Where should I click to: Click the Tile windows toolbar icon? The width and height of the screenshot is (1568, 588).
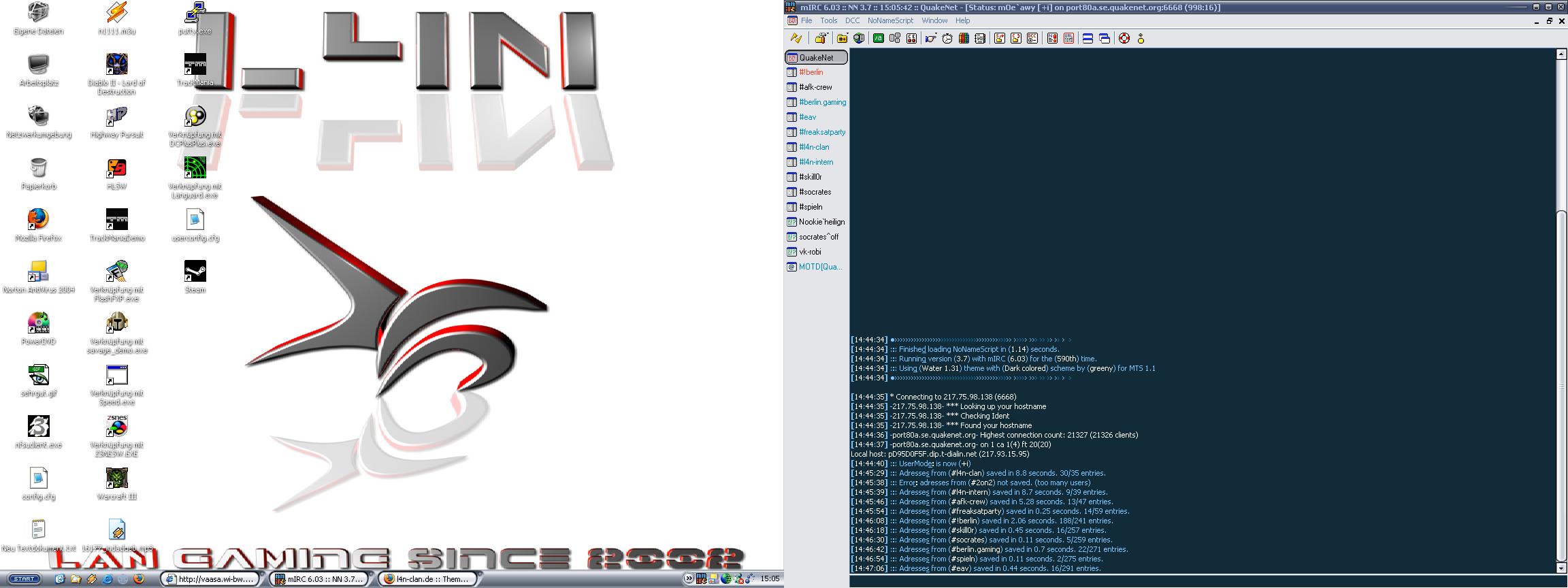(x=1088, y=39)
